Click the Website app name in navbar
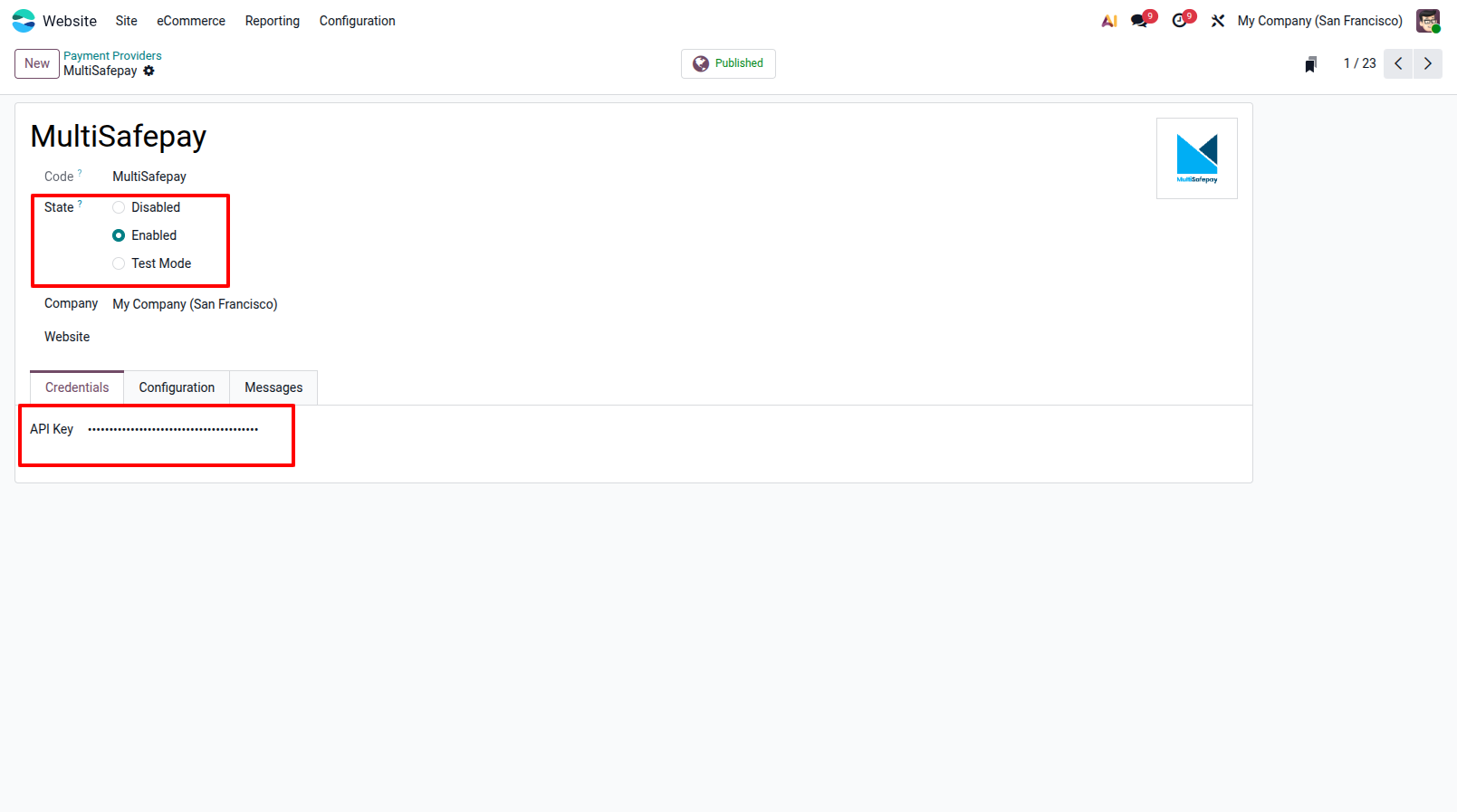 coord(70,21)
